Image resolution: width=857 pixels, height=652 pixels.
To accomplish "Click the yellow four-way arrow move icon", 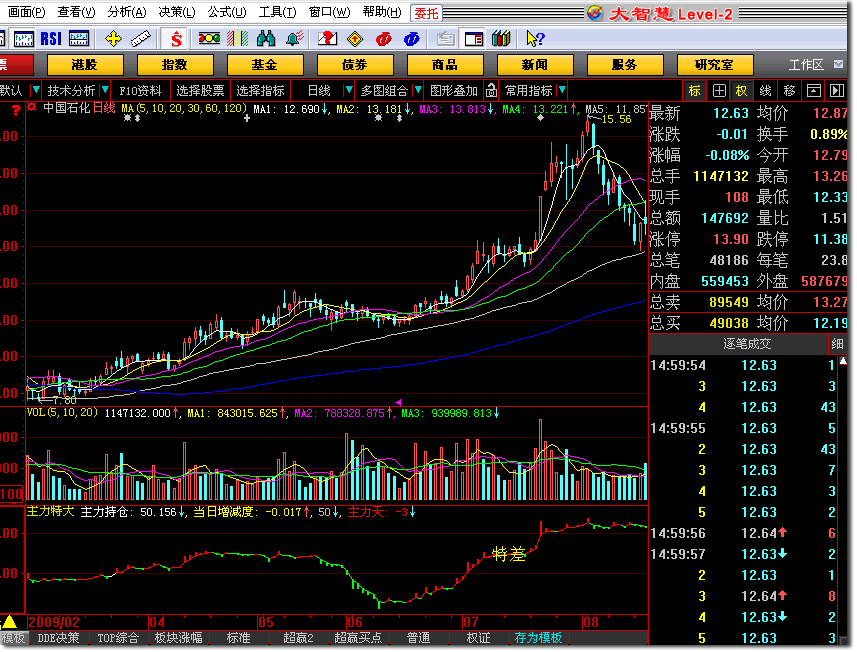I will (113, 39).
